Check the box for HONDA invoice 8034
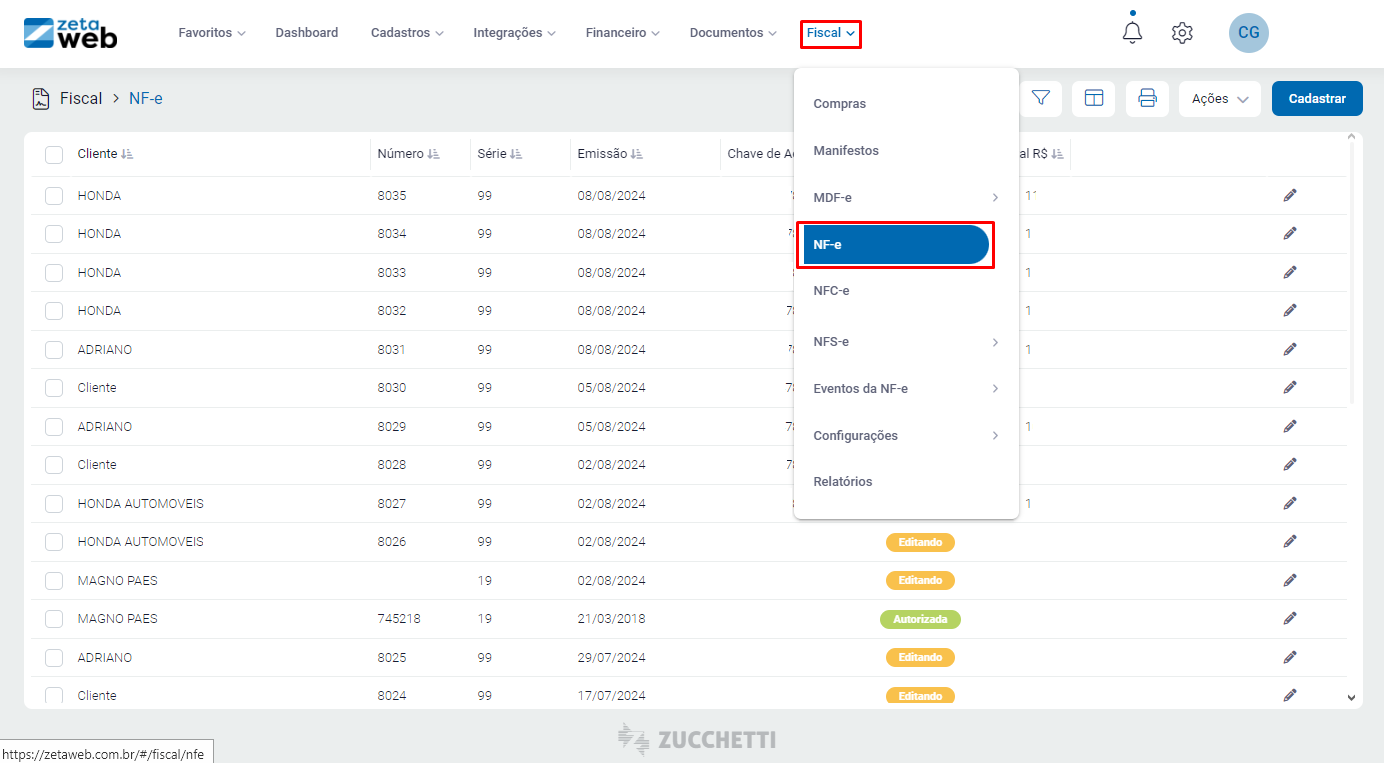 click(x=54, y=234)
